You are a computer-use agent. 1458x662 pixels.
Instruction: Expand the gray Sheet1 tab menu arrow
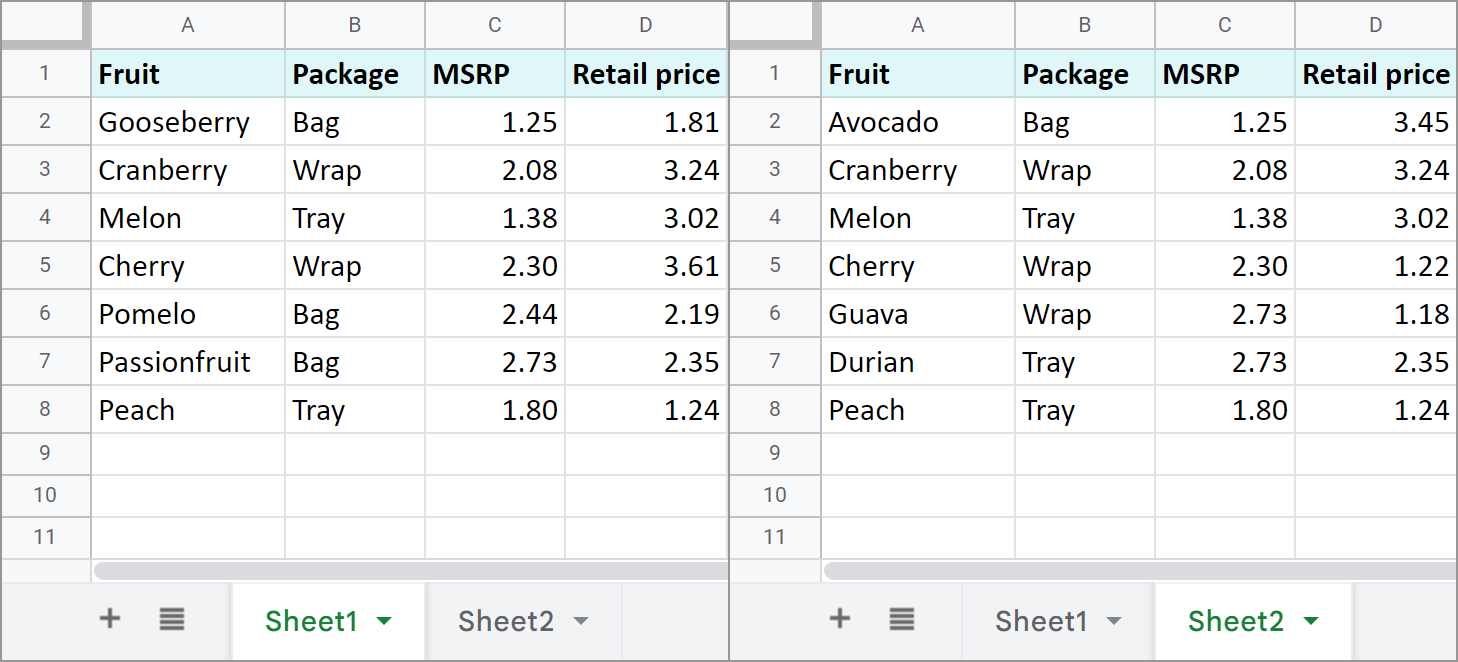pyautogui.click(x=1114, y=622)
